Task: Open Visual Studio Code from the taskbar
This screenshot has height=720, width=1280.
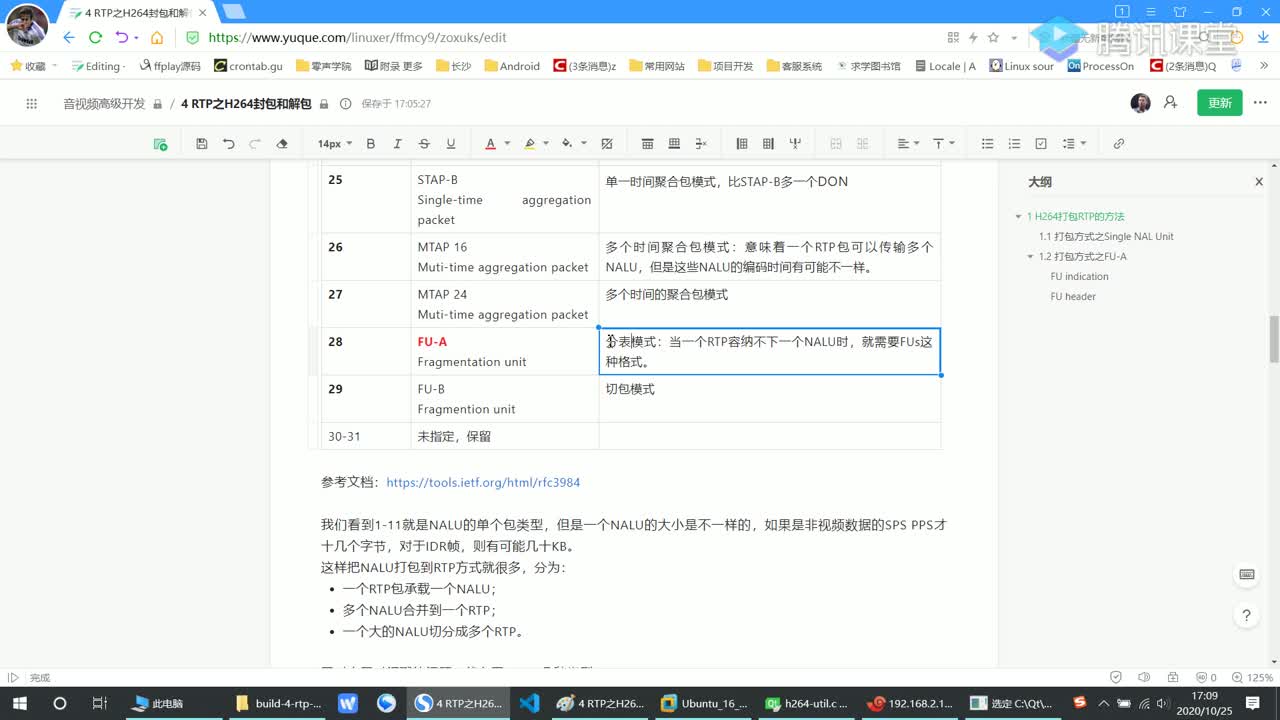Action: tap(529, 703)
